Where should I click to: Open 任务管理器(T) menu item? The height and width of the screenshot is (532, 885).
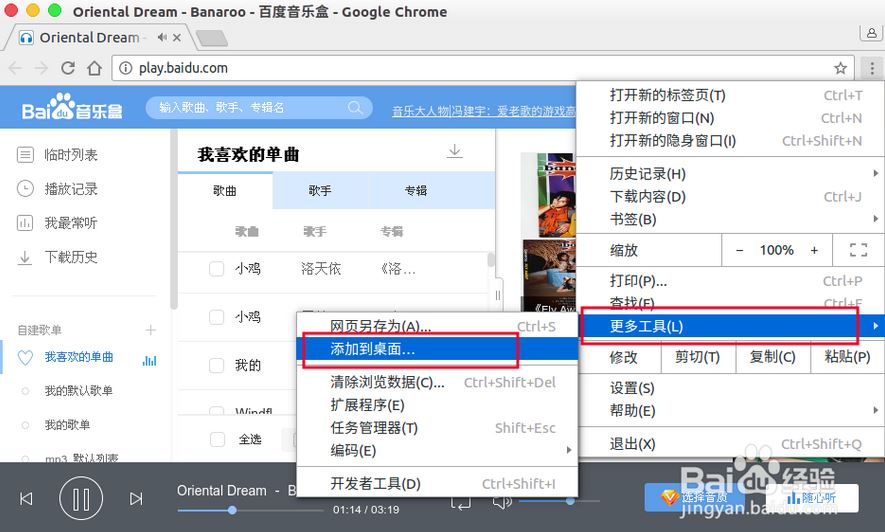437,428
